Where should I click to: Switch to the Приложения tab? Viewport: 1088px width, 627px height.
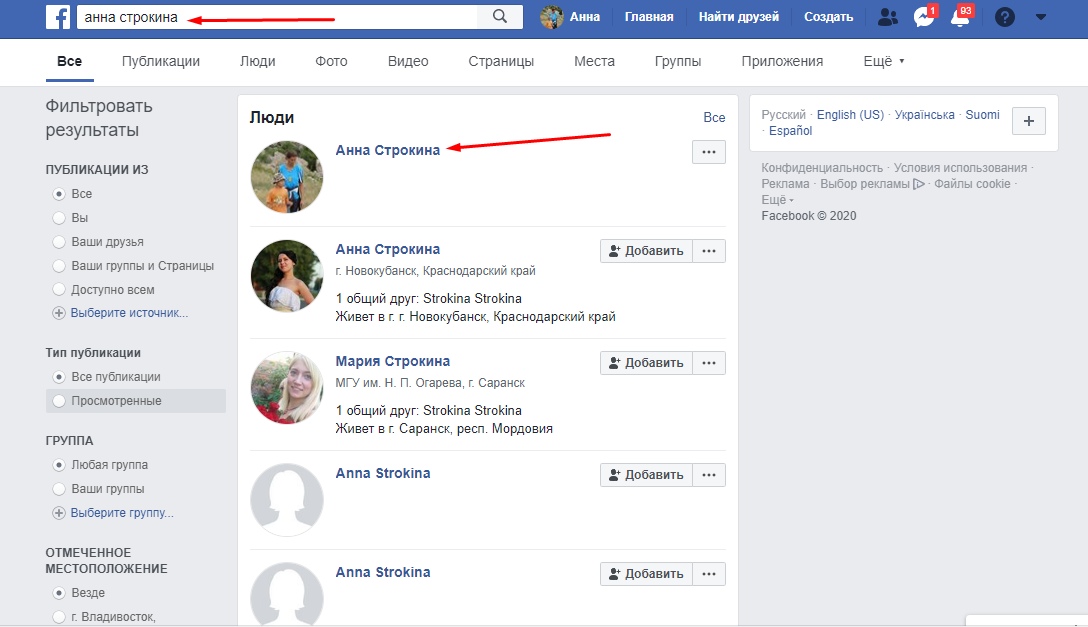(782, 61)
